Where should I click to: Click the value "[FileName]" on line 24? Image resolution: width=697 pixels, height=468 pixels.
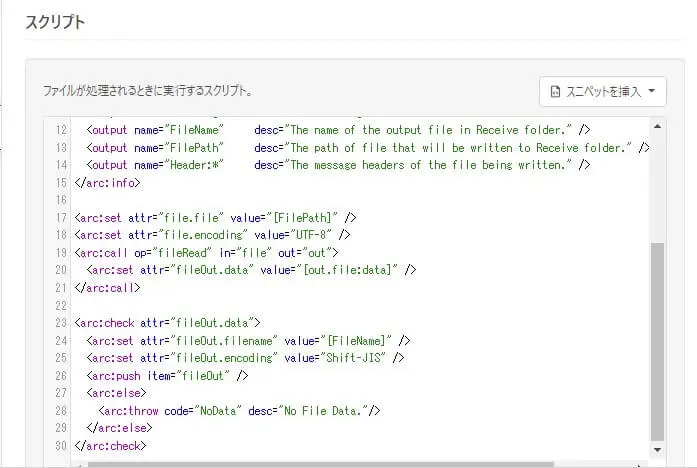360,341
